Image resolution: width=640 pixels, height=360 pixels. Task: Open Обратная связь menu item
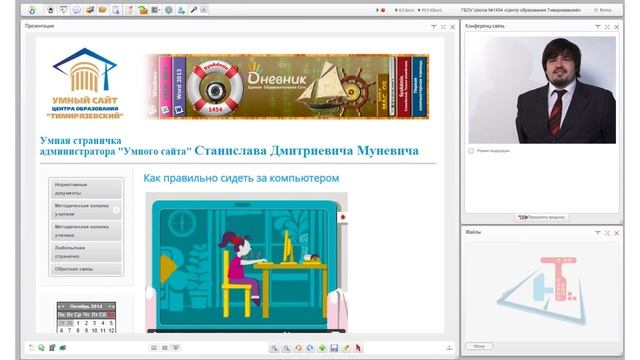[86, 269]
